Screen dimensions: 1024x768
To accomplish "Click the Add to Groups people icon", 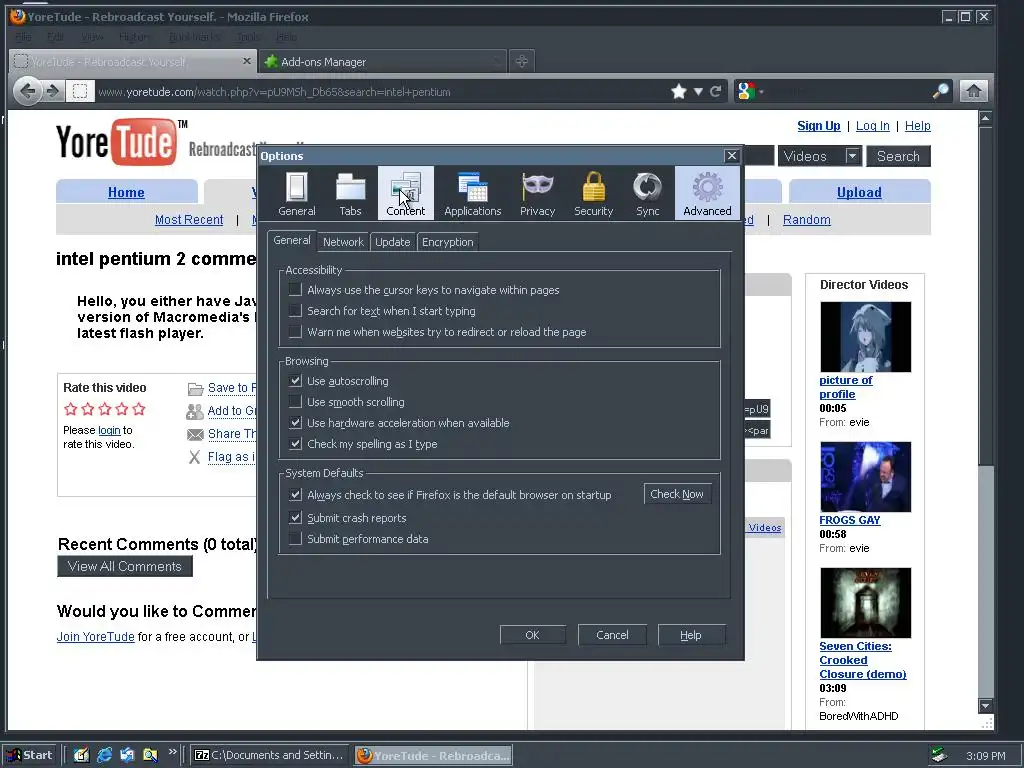I will tap(195, 411).
